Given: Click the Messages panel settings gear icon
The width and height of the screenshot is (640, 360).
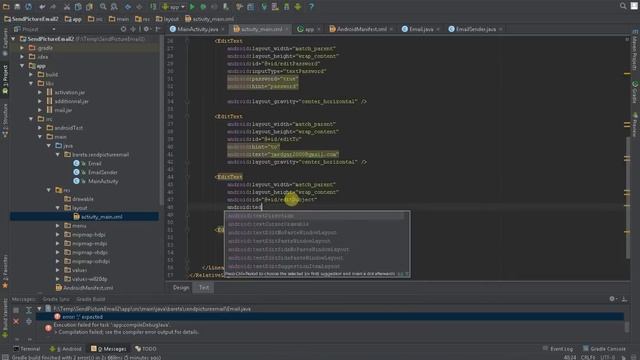Looking at the screenshot, I should pyautogui.click(x=612, y=299).
